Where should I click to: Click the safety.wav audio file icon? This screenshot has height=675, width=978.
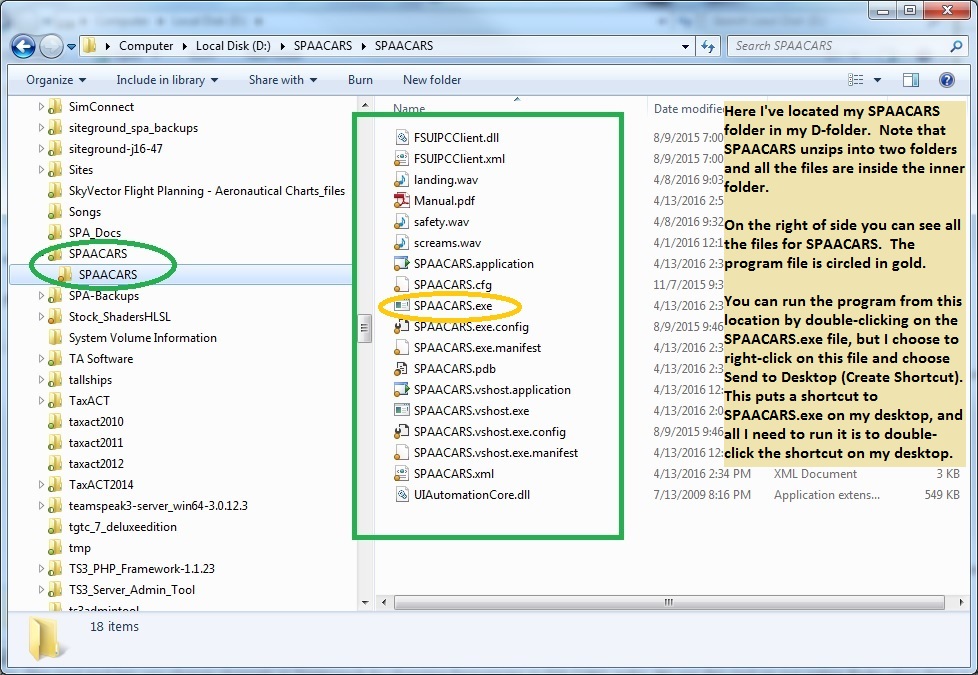[x=402, y=221]
